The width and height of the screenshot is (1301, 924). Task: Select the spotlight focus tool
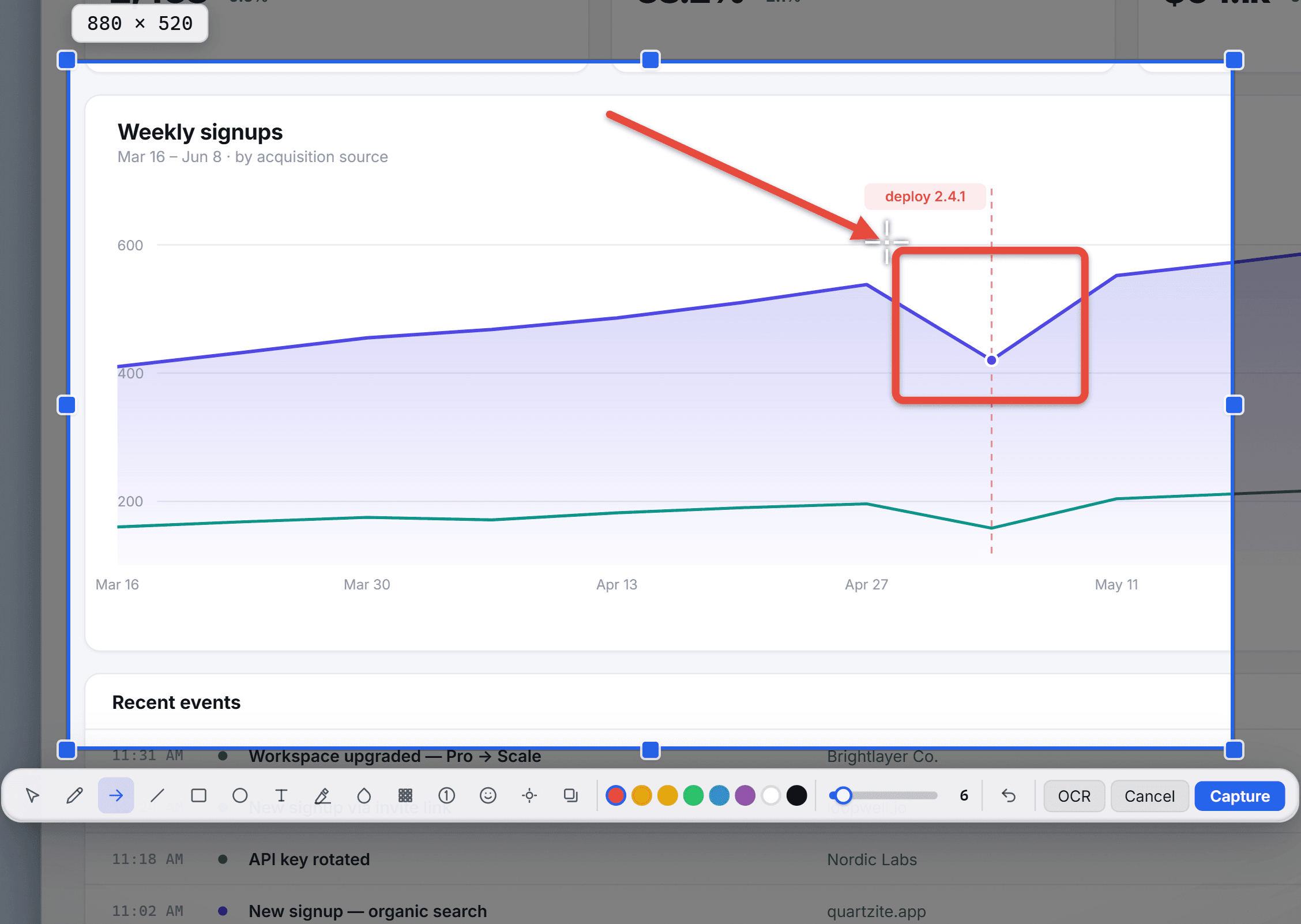(529, 796)
